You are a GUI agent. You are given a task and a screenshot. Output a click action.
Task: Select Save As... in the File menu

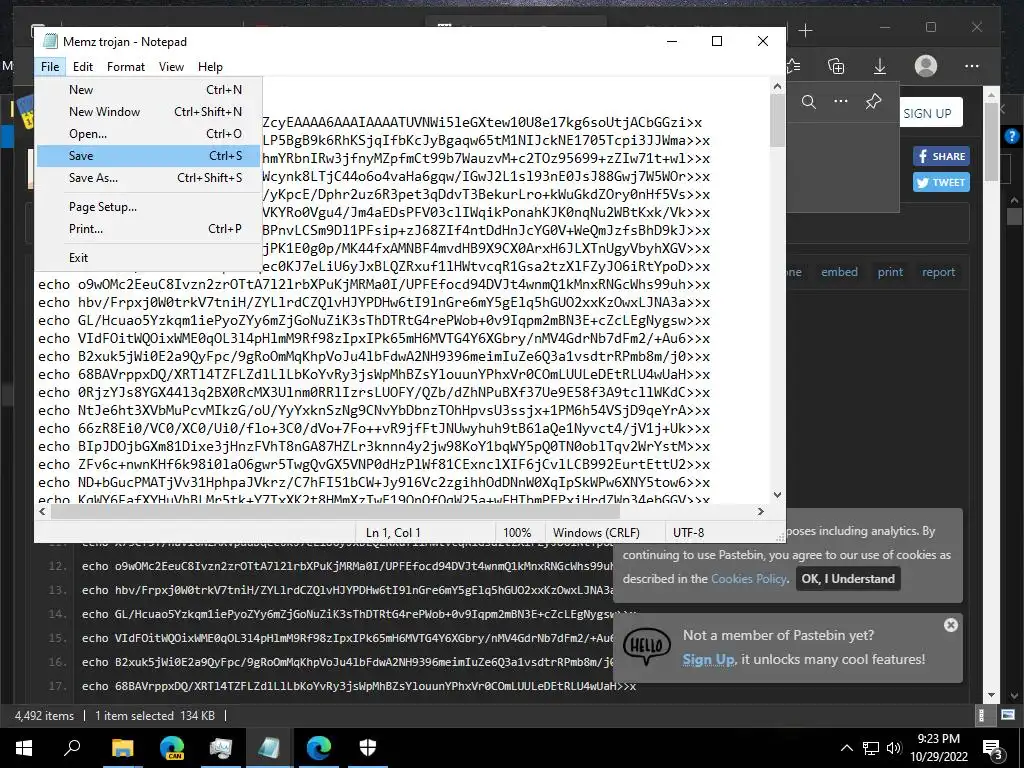tap(149, 178)
